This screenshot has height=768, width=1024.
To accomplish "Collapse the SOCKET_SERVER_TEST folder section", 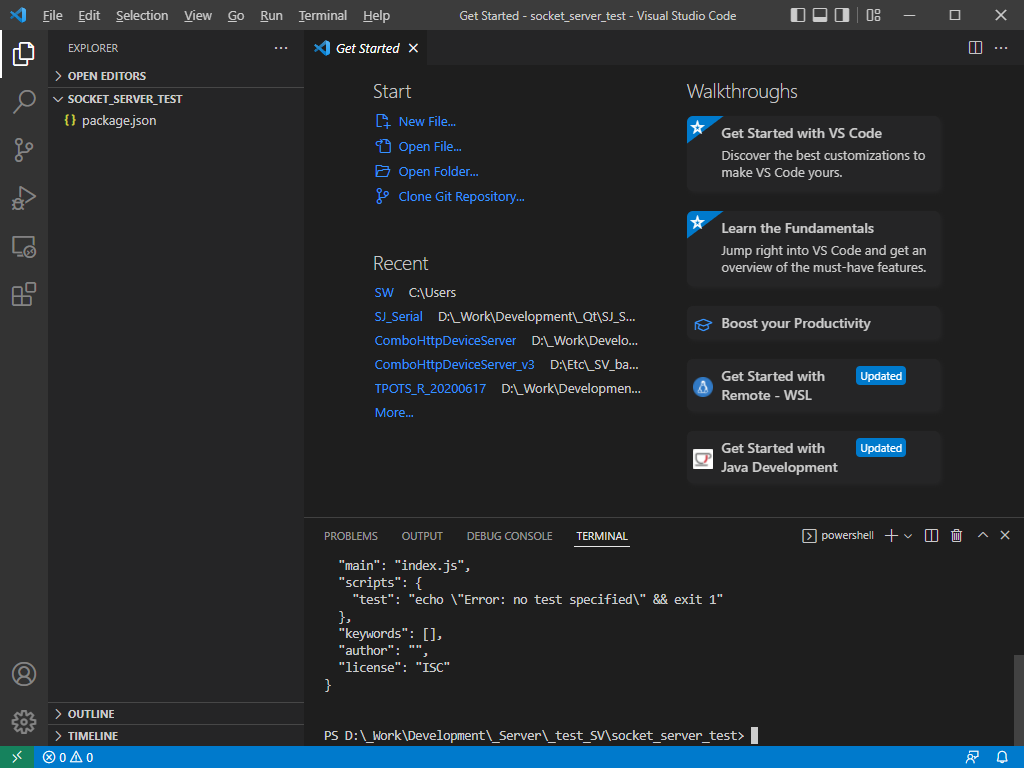I will (x=176, y=99).
